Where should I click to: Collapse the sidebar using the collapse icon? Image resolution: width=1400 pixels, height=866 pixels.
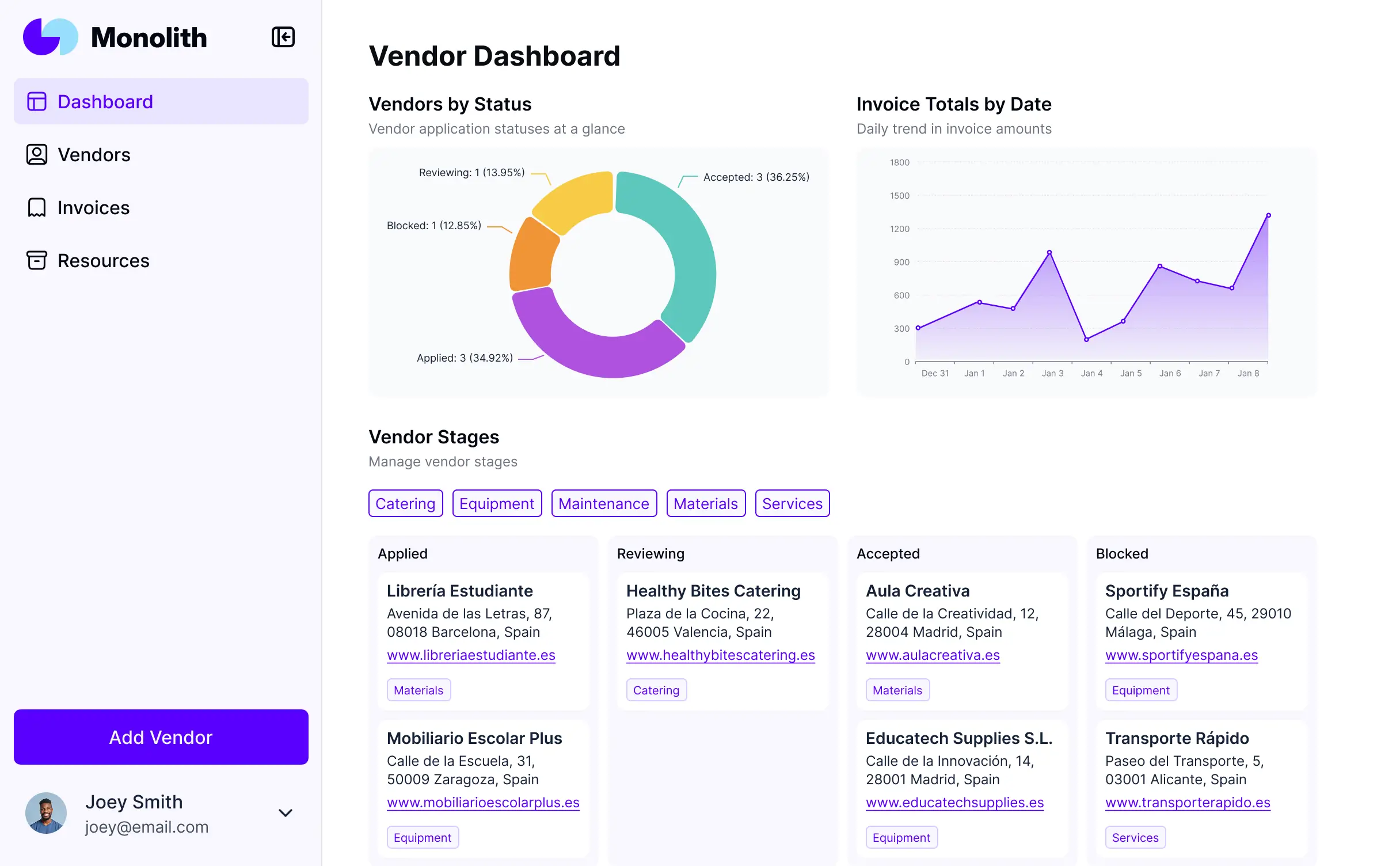point(283,37)
